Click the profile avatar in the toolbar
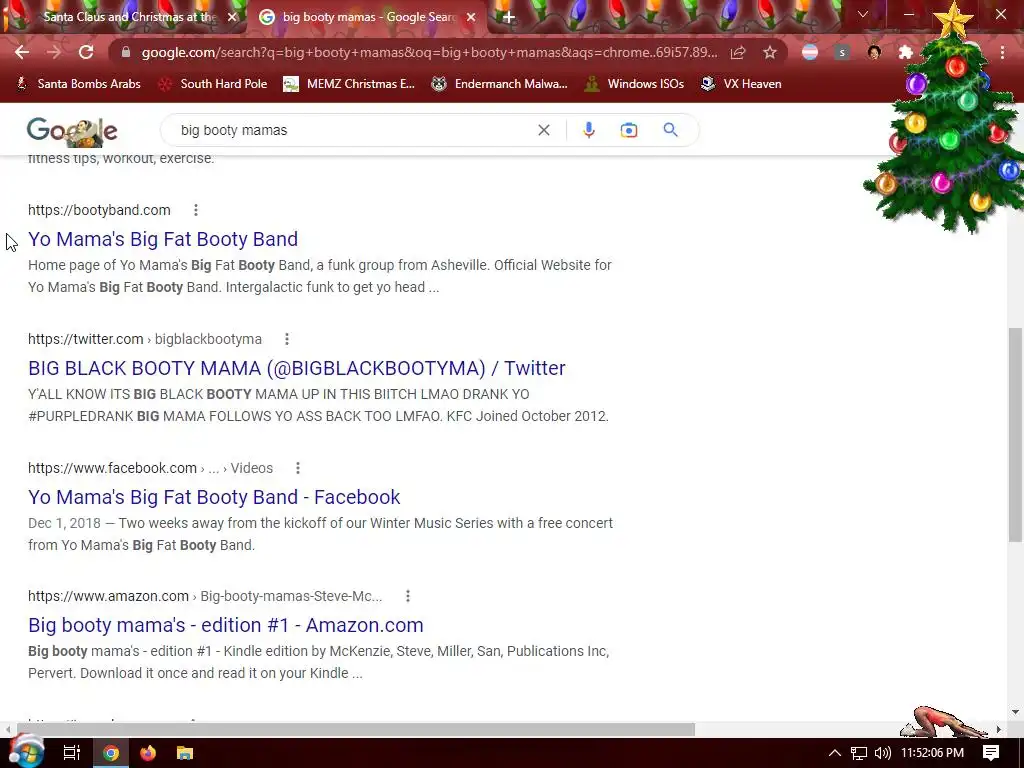This screenshot has height=768, width=1024. point(874,52)
